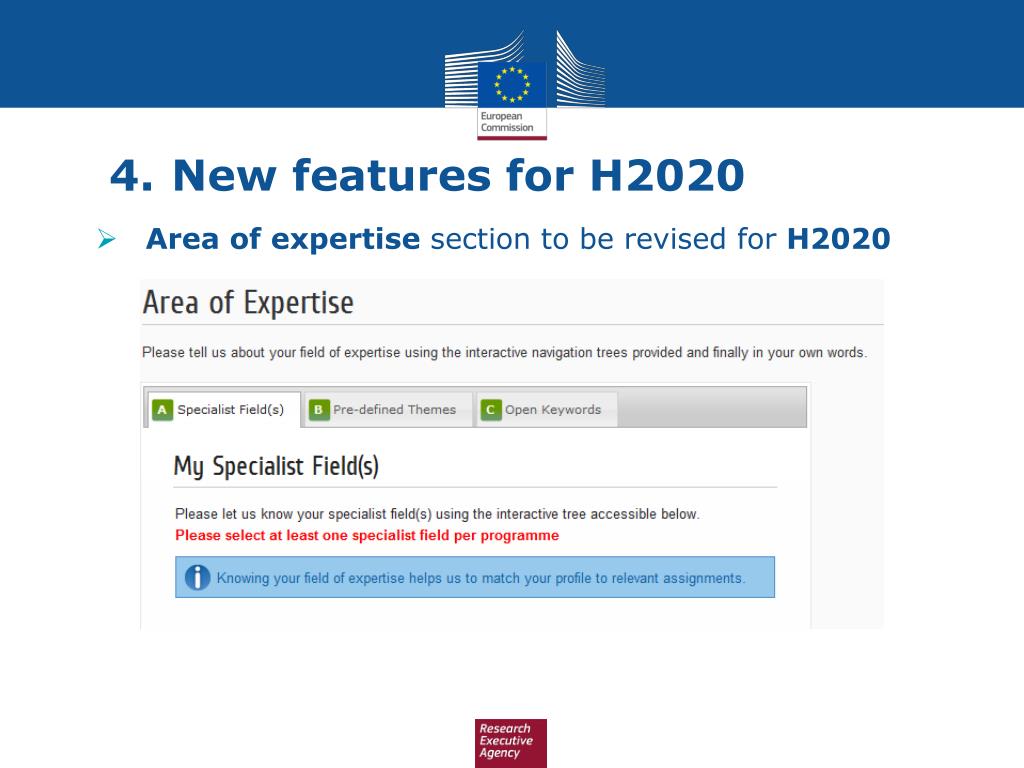Open the Open Keywords tab
Screen dimensions: 1024x768
click(x=547, y=409)
